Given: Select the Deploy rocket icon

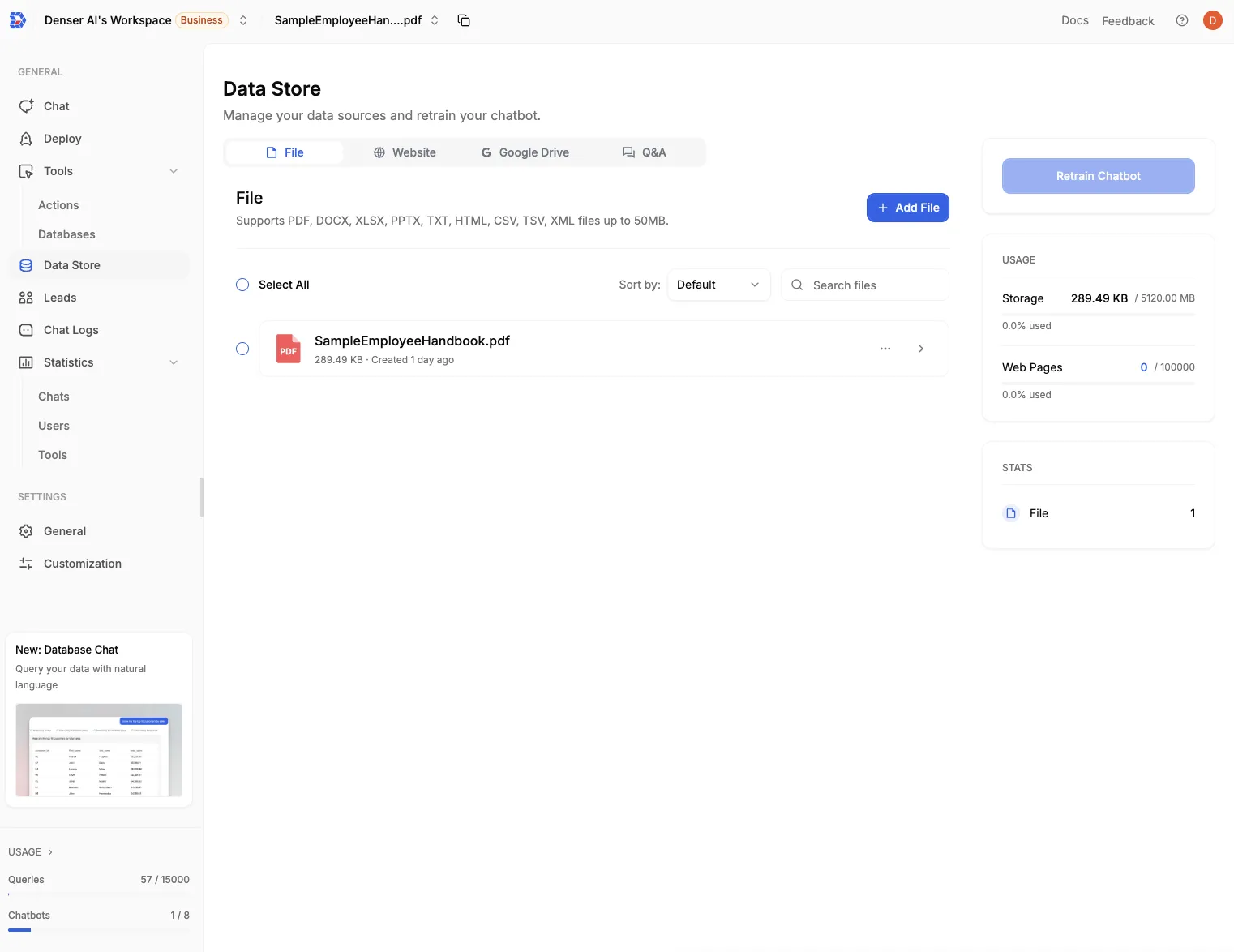Looking at the screenshot, I should pyautogui.click(x=25, y=139).
